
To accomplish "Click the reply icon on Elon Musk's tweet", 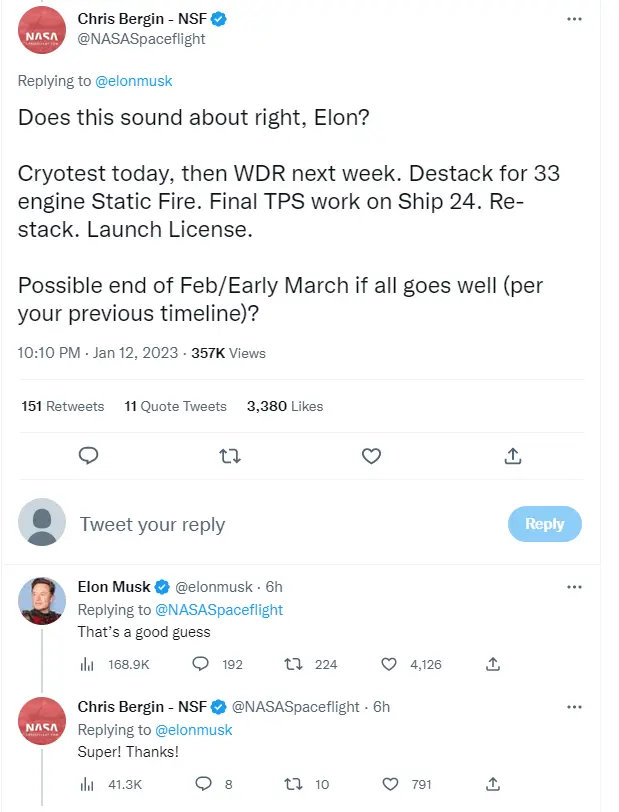I will tap(200, 663).
